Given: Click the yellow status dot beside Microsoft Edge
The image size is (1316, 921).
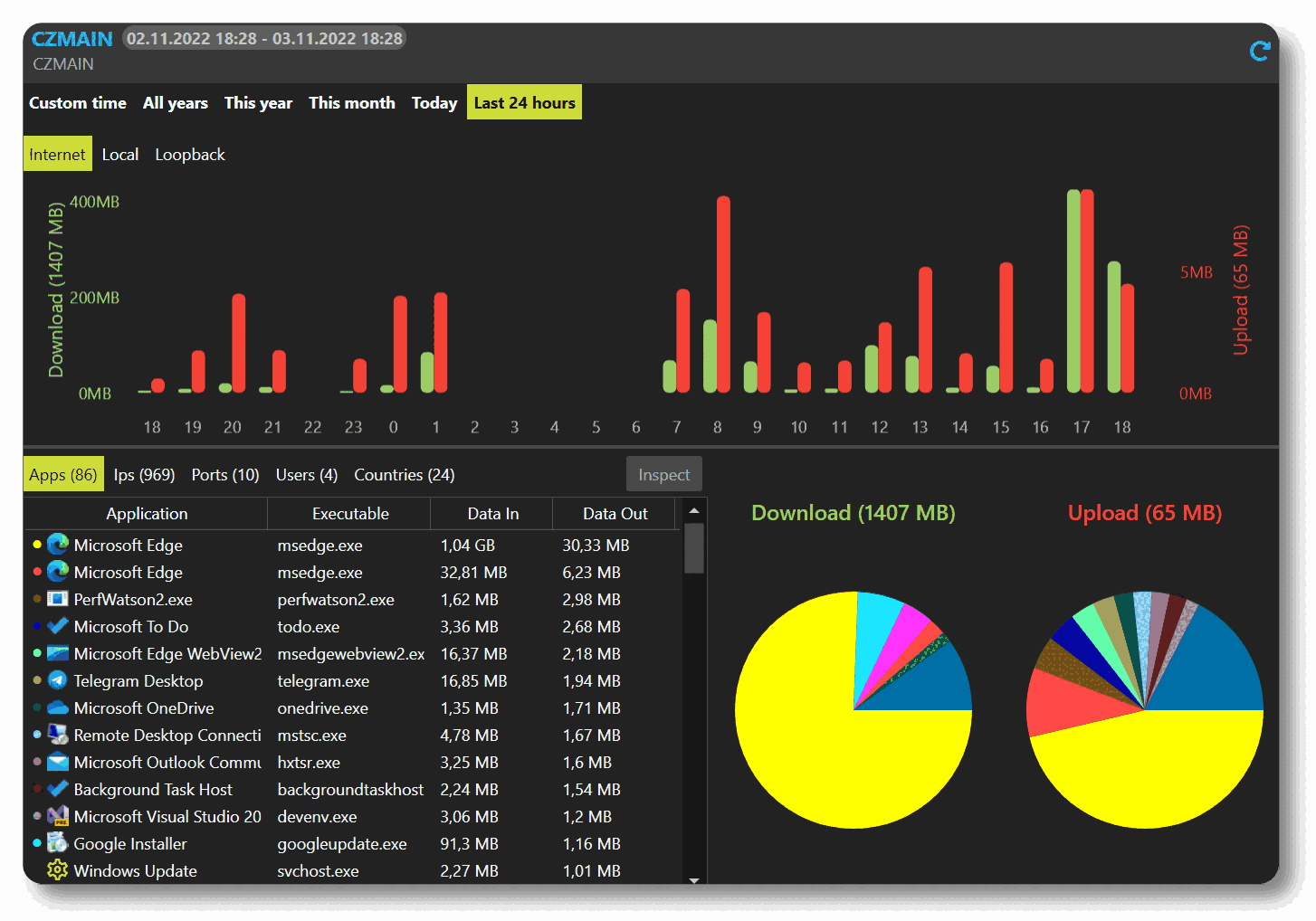Looking at the screenshot, I should pos(36,545).
